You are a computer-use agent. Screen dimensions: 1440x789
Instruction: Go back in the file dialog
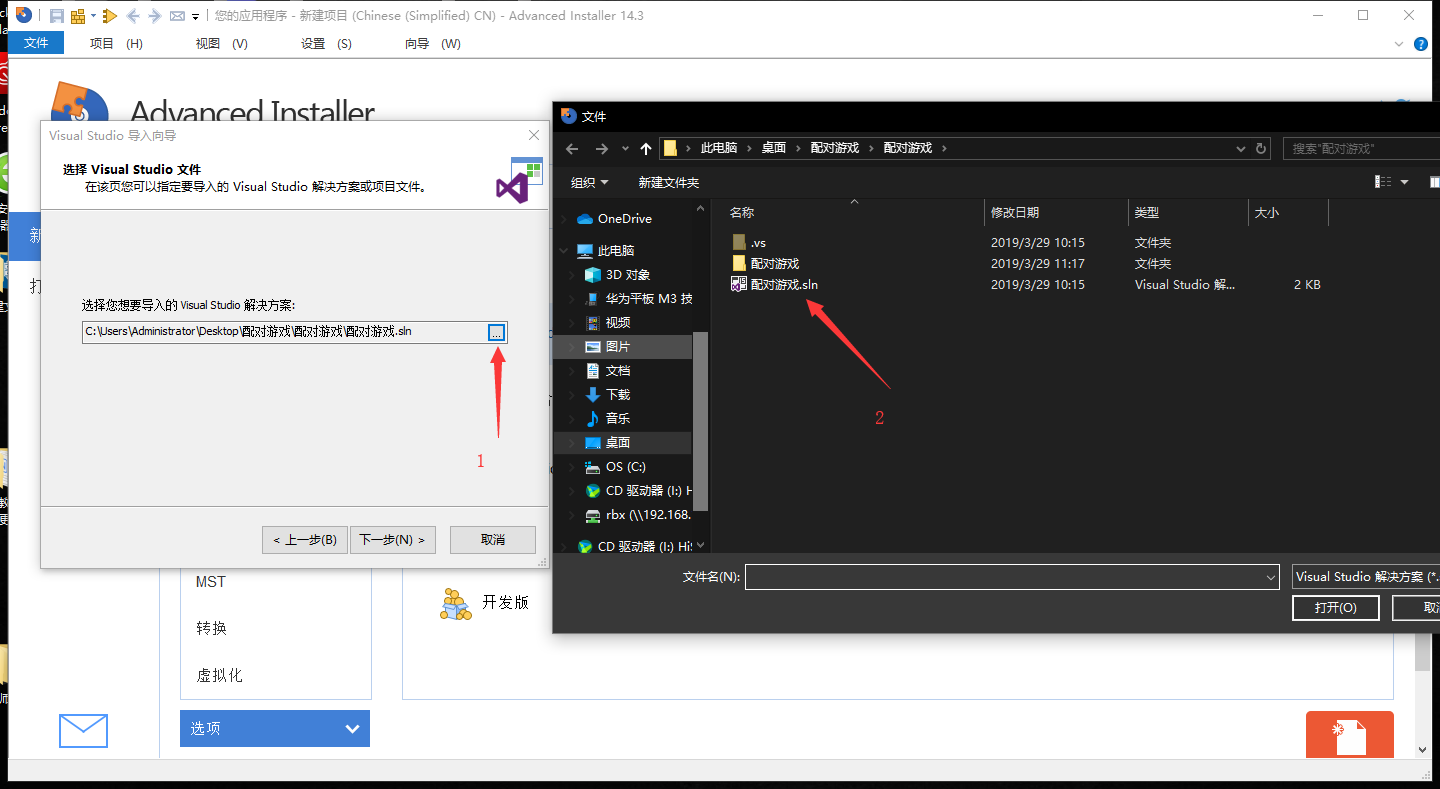(572, 148)
